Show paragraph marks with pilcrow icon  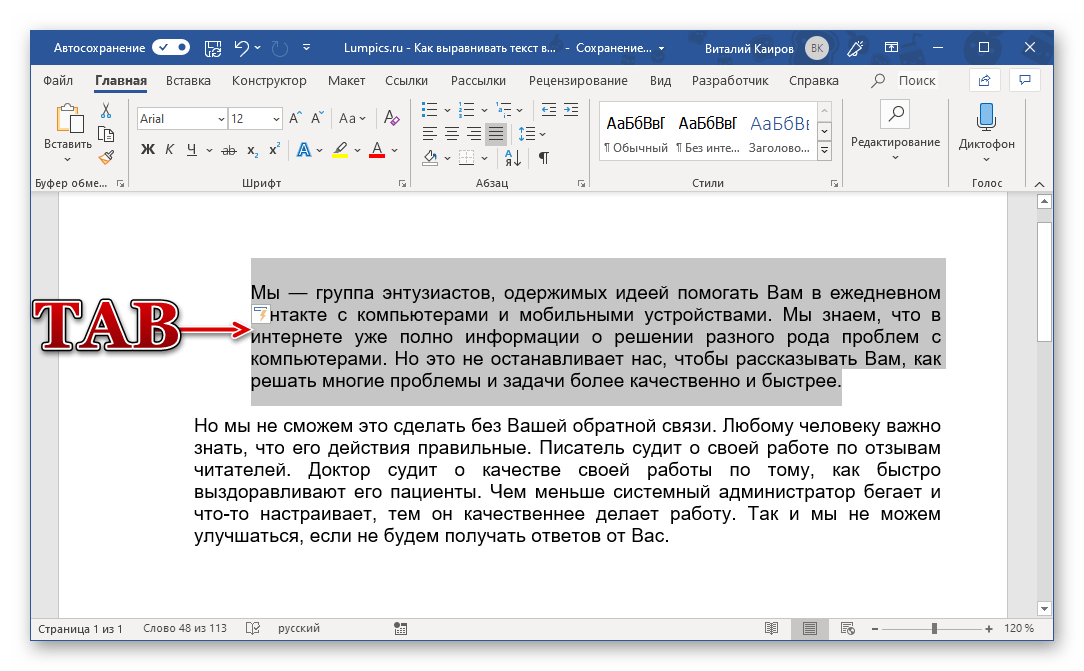click(544, 157)
